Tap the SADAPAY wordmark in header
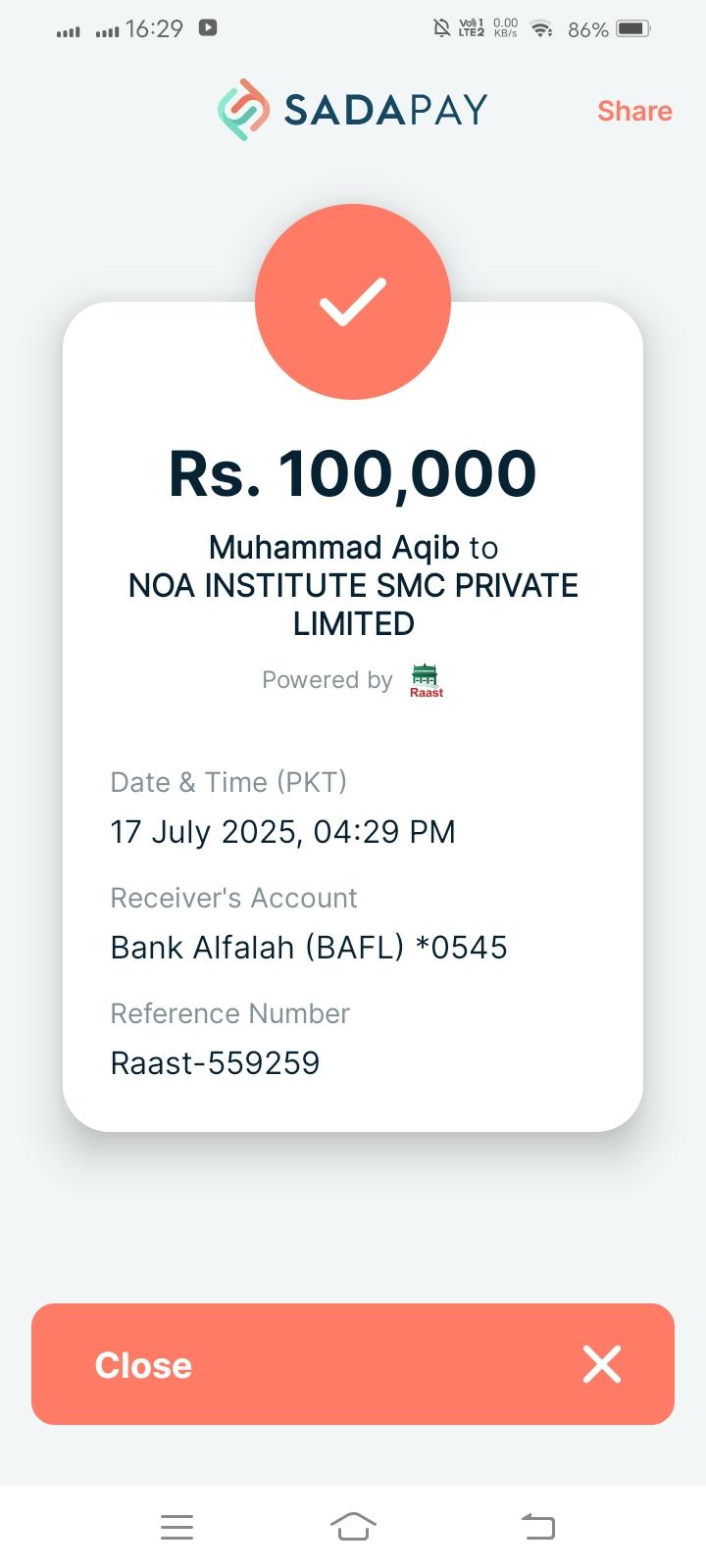The height and width of the screenshot is (1568, 706). [x=385, y=110]
